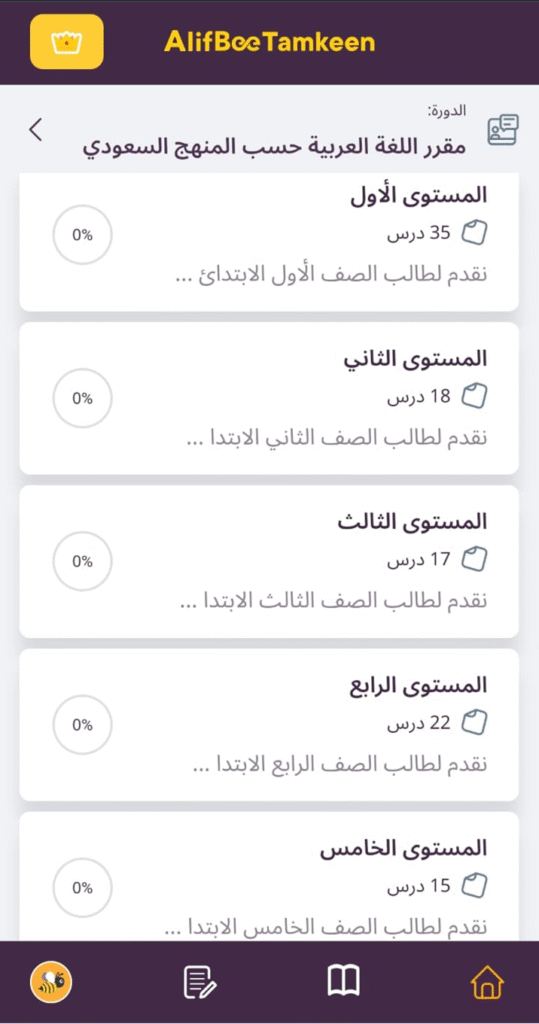The width and height of the screenshot is (539, 1024).
Task: Expand truncated description of المستوى الثاني
Action: click(x=337, y=438)
